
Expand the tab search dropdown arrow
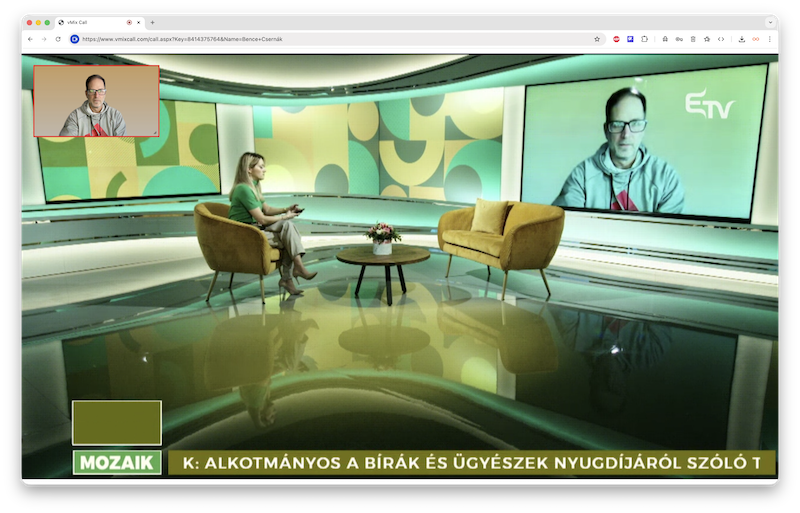coord(770,22)
